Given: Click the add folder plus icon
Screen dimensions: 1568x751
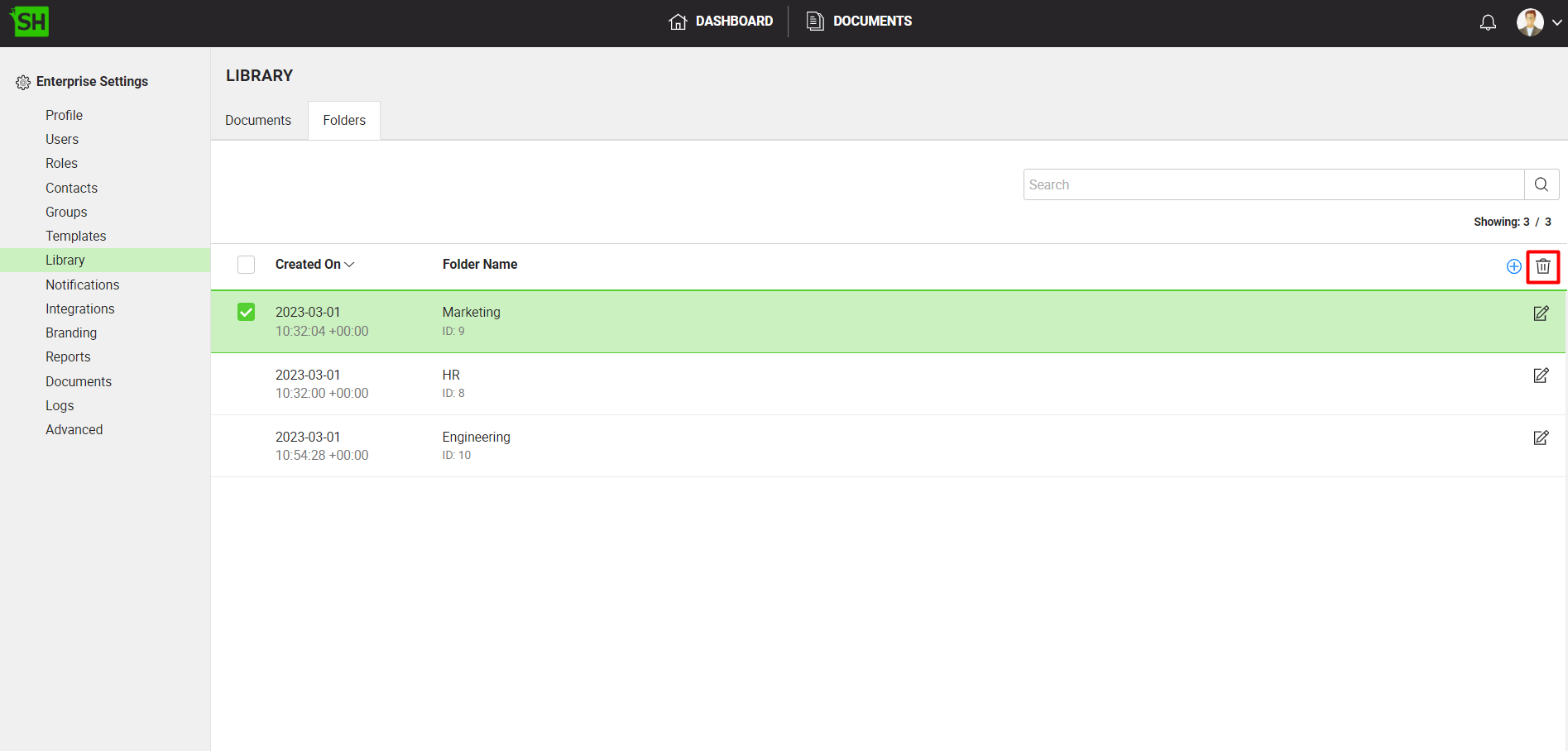Looking at the screenshot, I should 1513,266.
